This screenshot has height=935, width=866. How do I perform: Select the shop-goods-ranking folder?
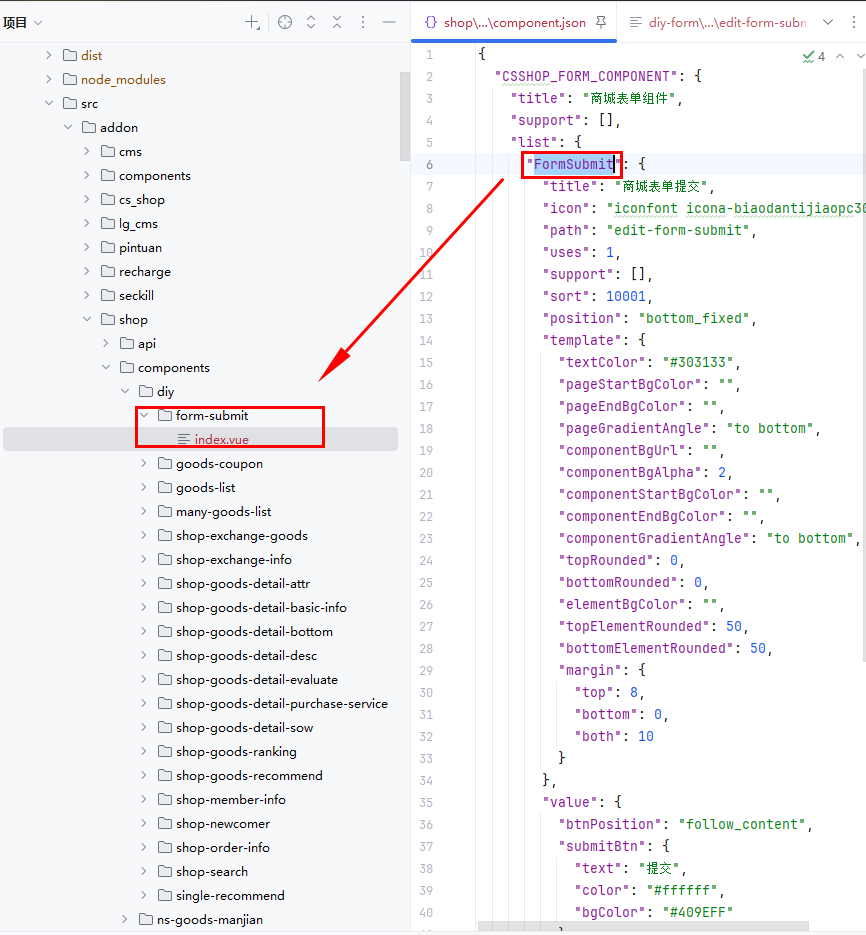point(236,751)
